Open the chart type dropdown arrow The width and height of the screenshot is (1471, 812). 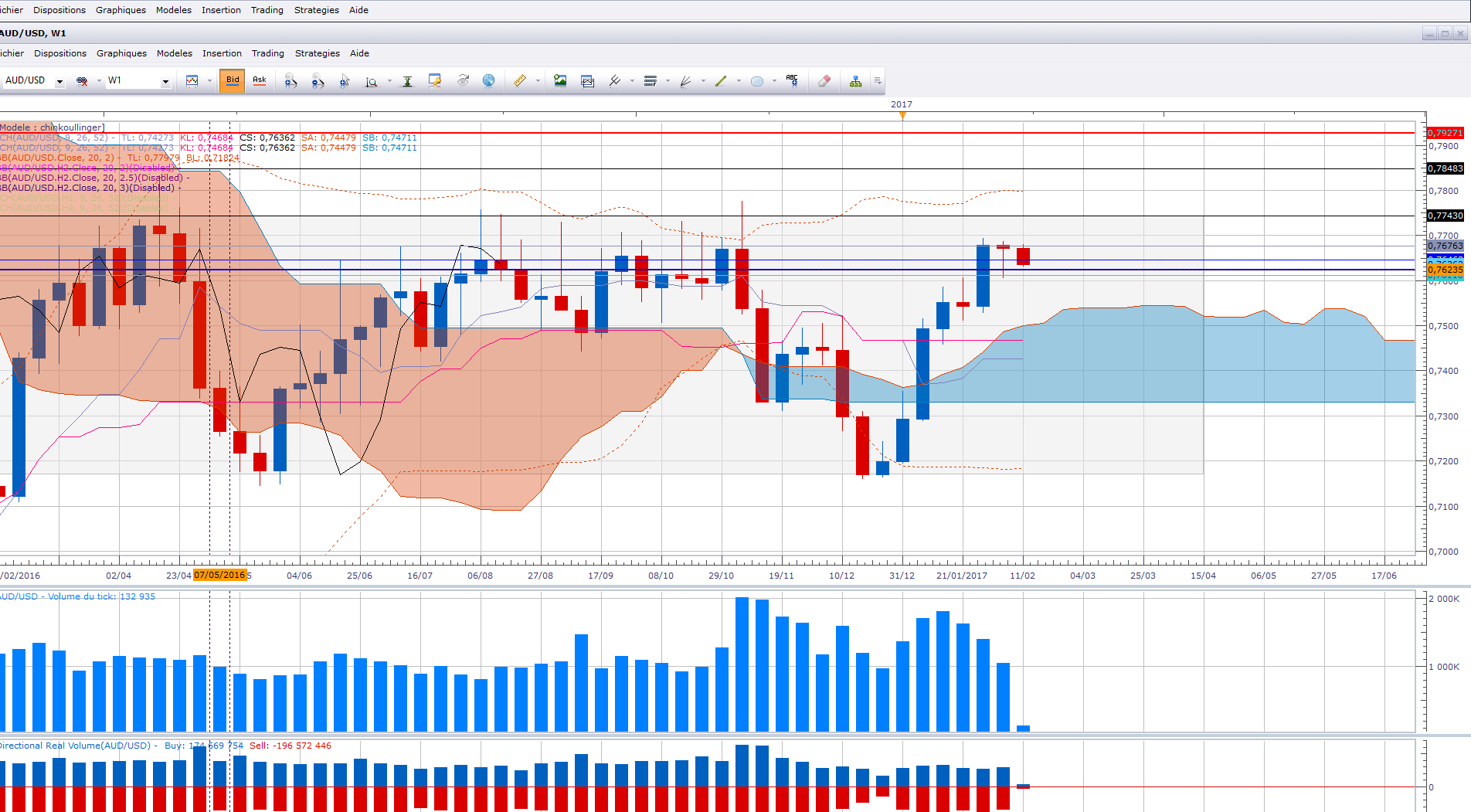pos(209,81)
